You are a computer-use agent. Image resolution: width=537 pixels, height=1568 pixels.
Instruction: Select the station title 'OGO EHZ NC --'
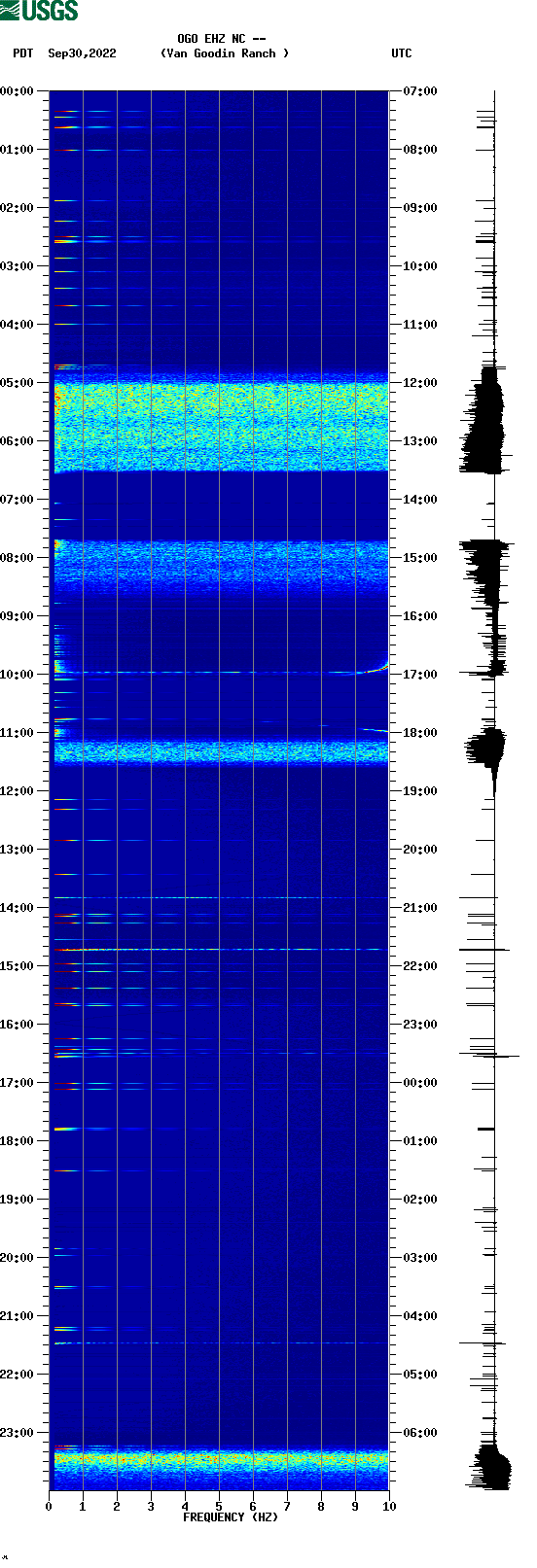[x=222, y=39]
